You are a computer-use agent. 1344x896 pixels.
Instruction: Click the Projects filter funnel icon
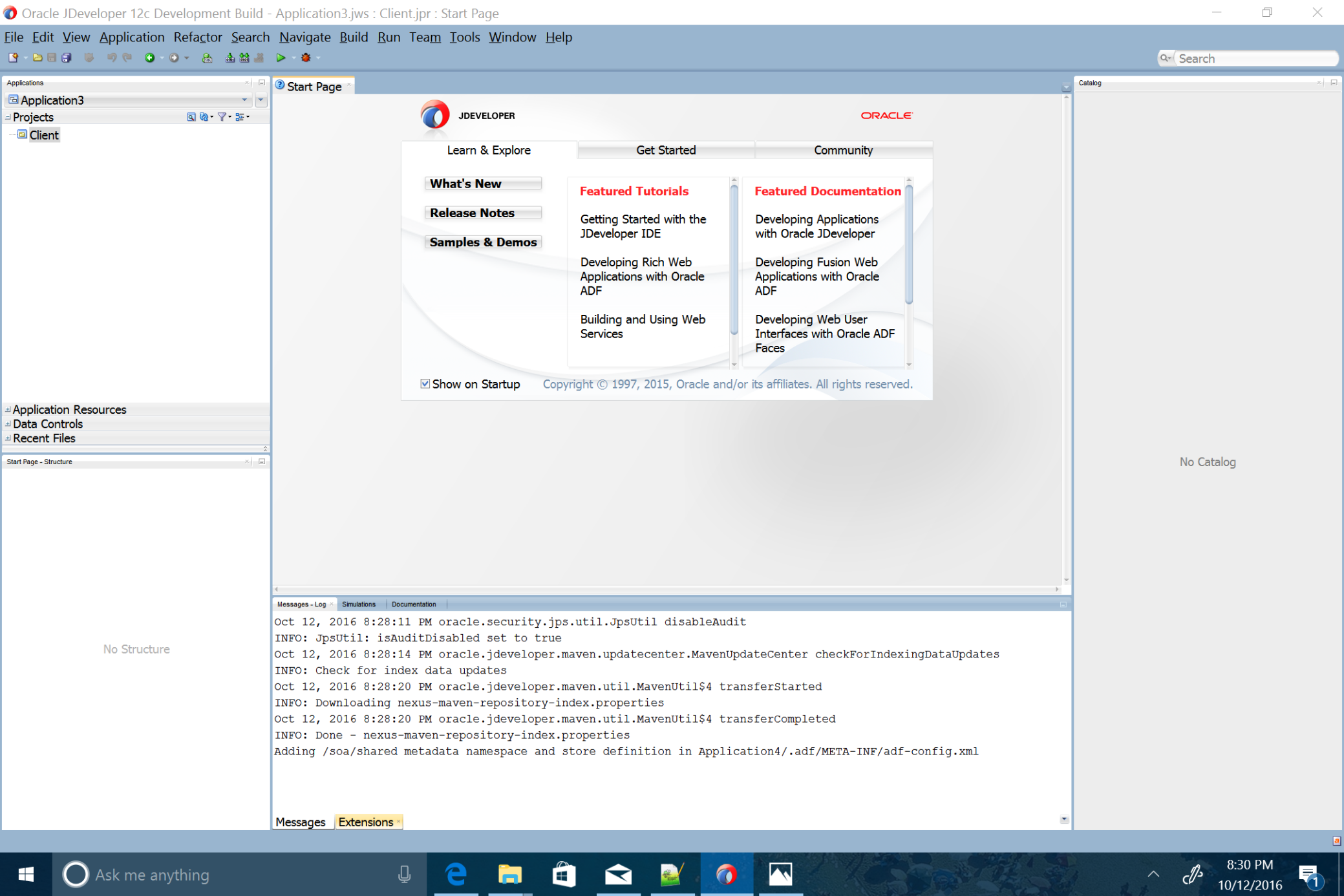click(222, 117)
